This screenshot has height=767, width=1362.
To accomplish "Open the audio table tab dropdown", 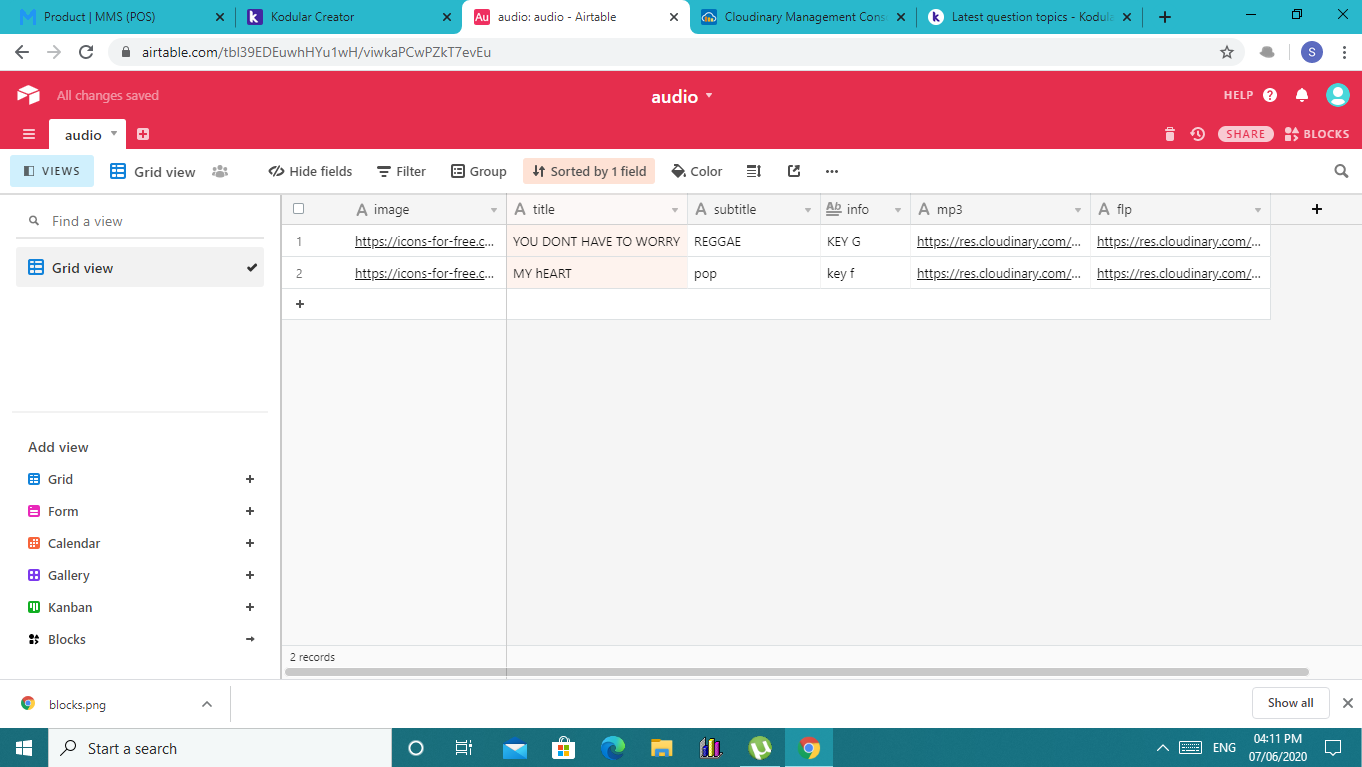I will (114, 132).
